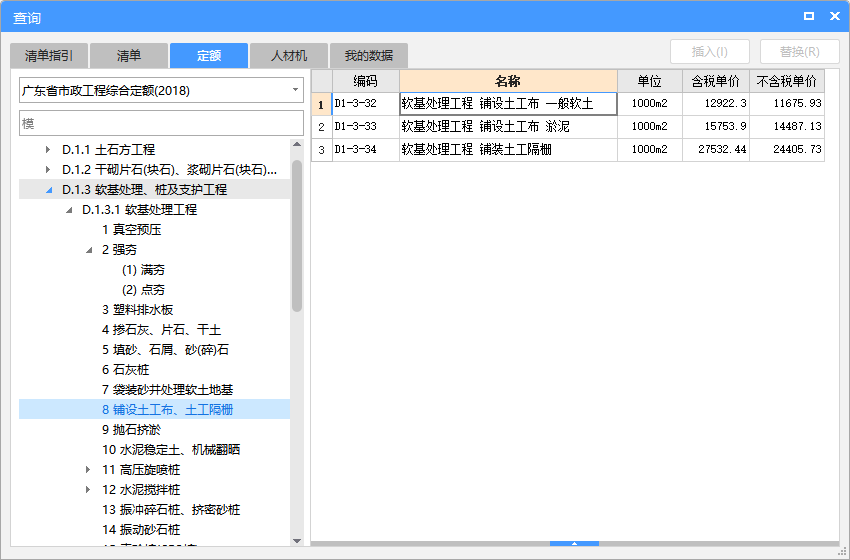850x560 pixels.
Task: Select tree item 2 强夯
Action: point(119,250)
